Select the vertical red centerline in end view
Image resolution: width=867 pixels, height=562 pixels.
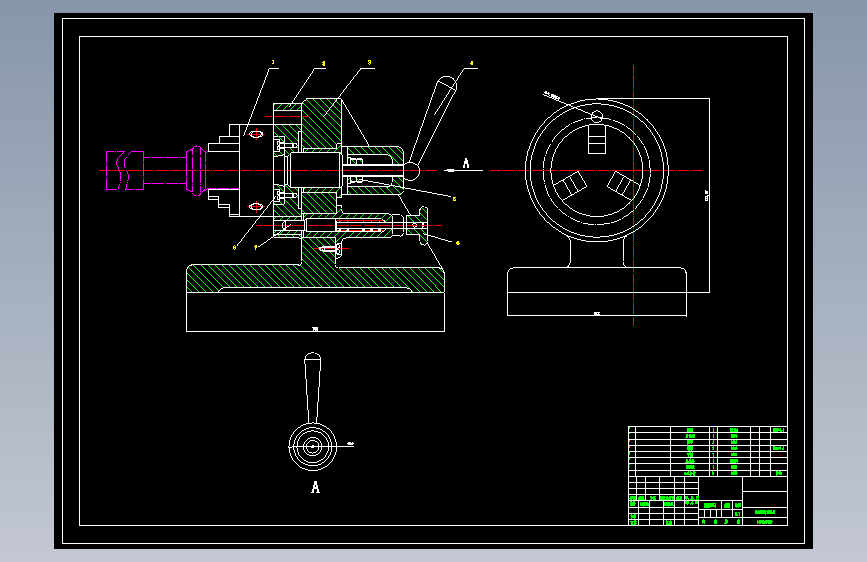[x=634, y=195]
